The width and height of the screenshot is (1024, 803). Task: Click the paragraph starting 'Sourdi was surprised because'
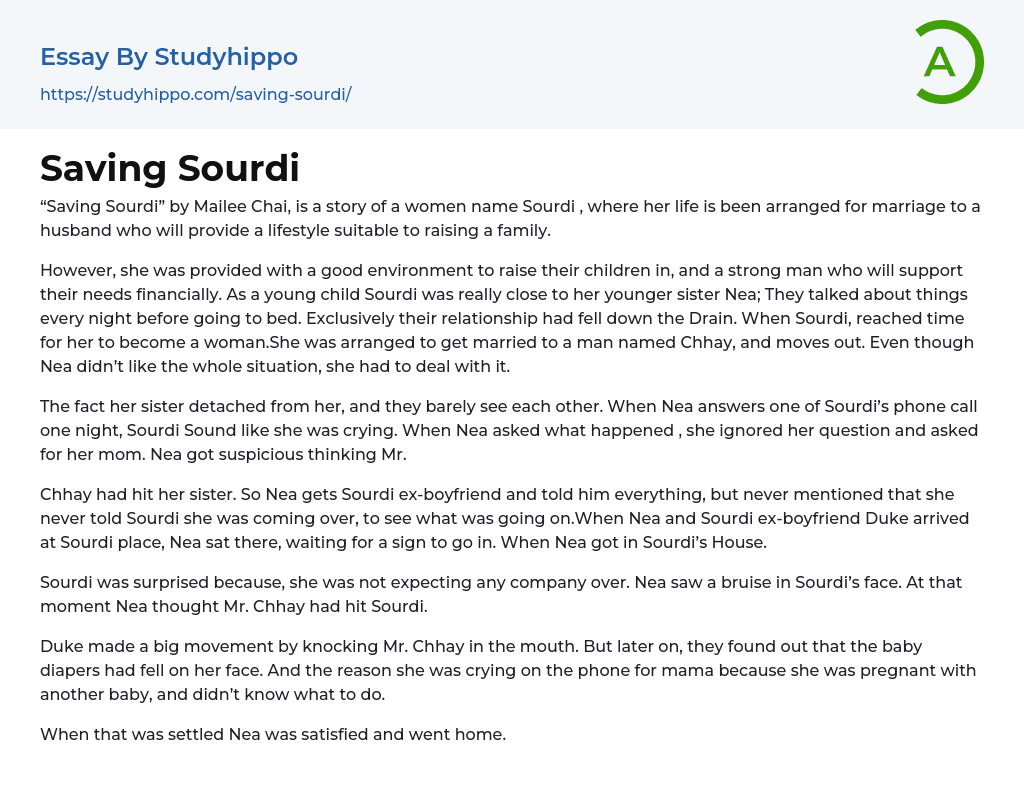tap(500, 594)
